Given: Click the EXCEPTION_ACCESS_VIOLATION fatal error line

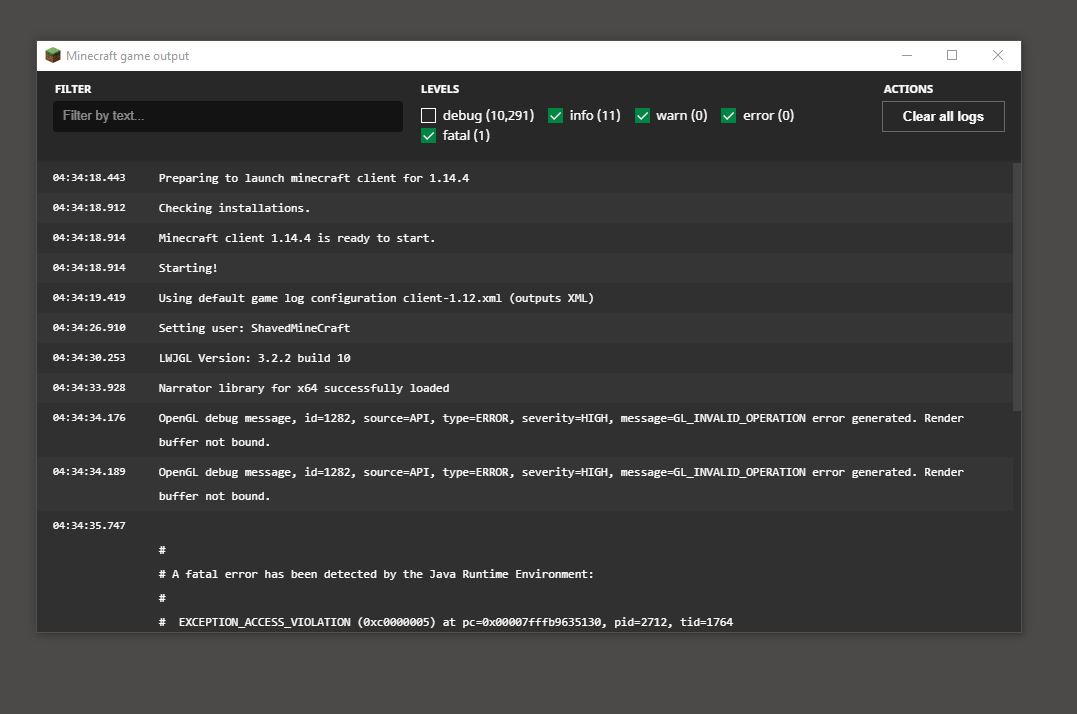Looking at the screenshot, I should [x=455, y=622].
